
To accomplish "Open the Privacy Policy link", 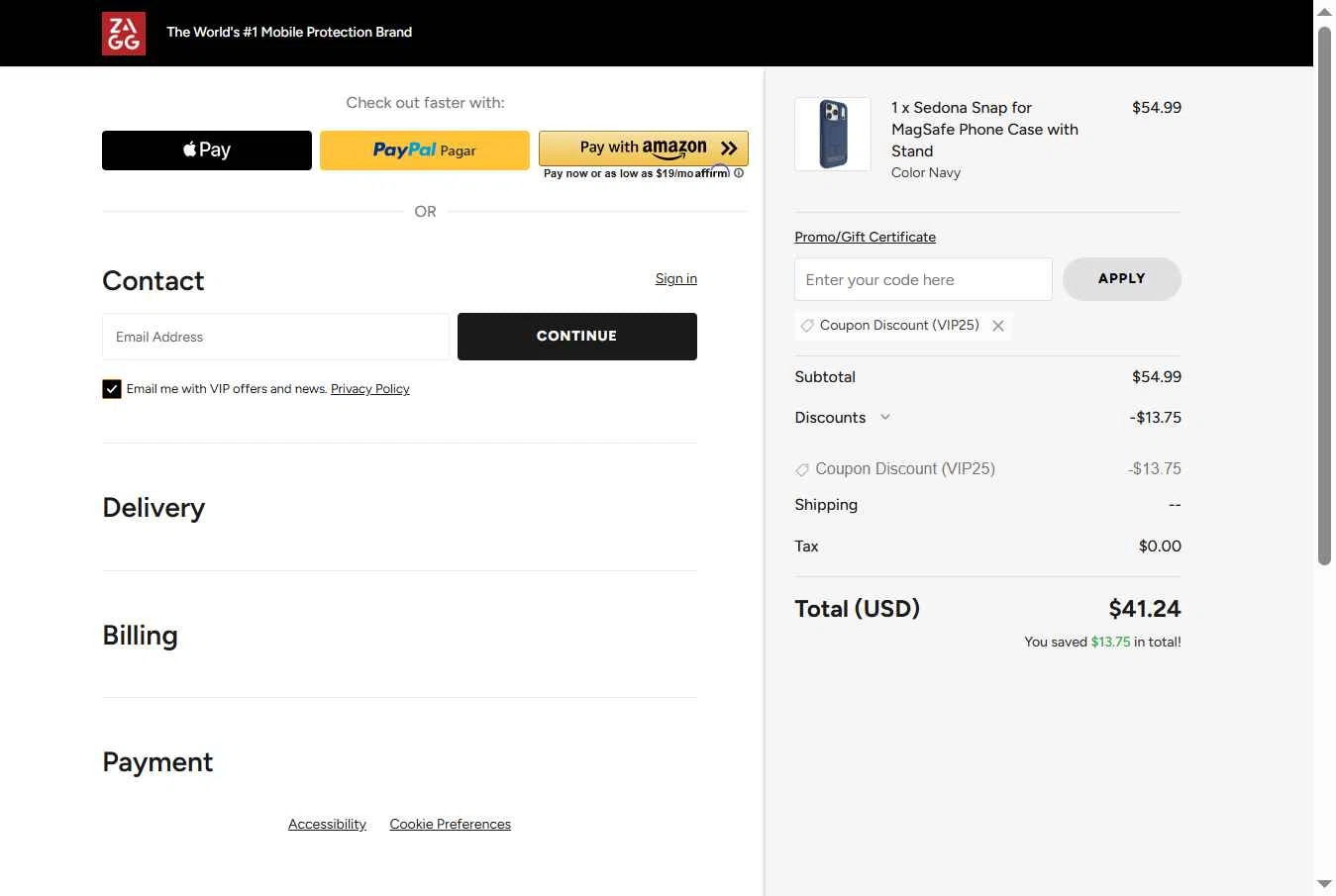I will pyautogui.click(x=369, y=389).
